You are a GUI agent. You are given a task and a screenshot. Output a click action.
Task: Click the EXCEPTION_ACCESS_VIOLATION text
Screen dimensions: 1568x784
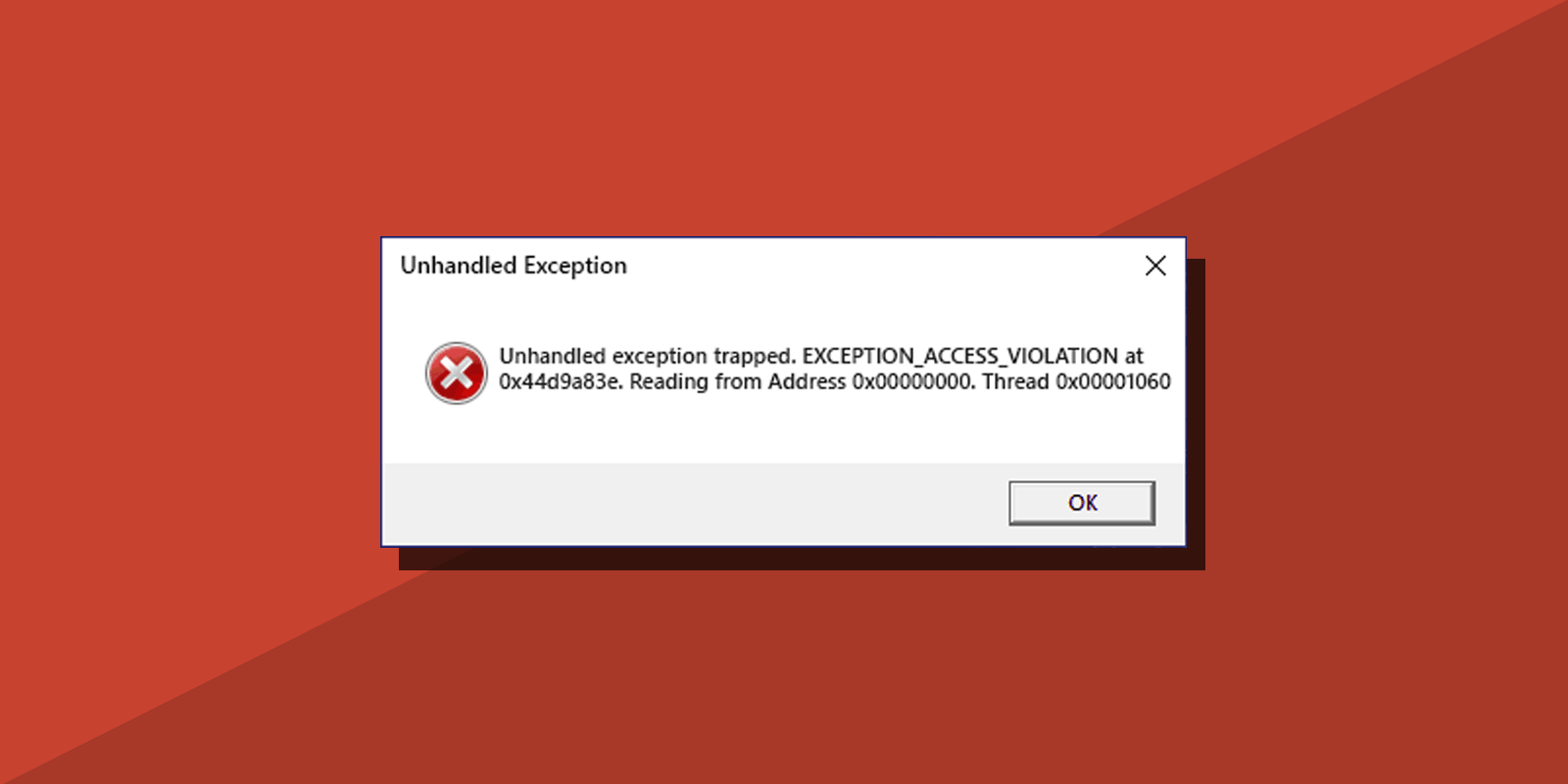pyautogui.click(x=960, y=356)
